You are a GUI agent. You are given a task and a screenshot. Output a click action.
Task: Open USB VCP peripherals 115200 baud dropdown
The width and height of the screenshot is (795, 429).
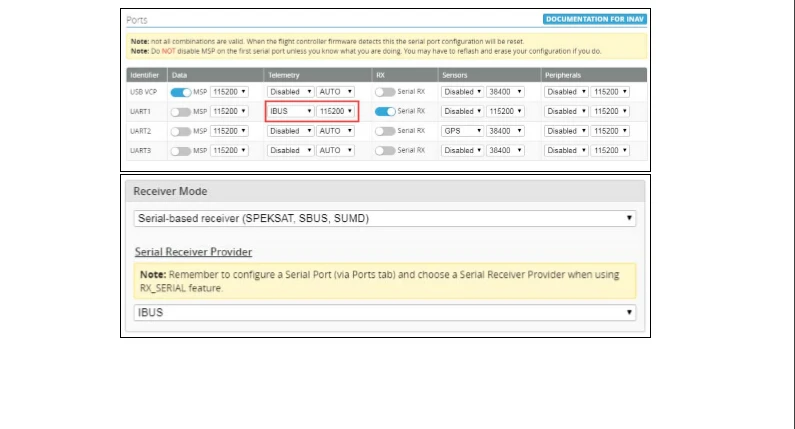tap(610, 92)
